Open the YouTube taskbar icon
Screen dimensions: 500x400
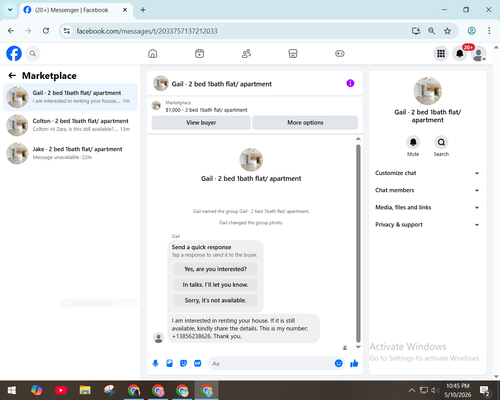click(x=61, y=390)
